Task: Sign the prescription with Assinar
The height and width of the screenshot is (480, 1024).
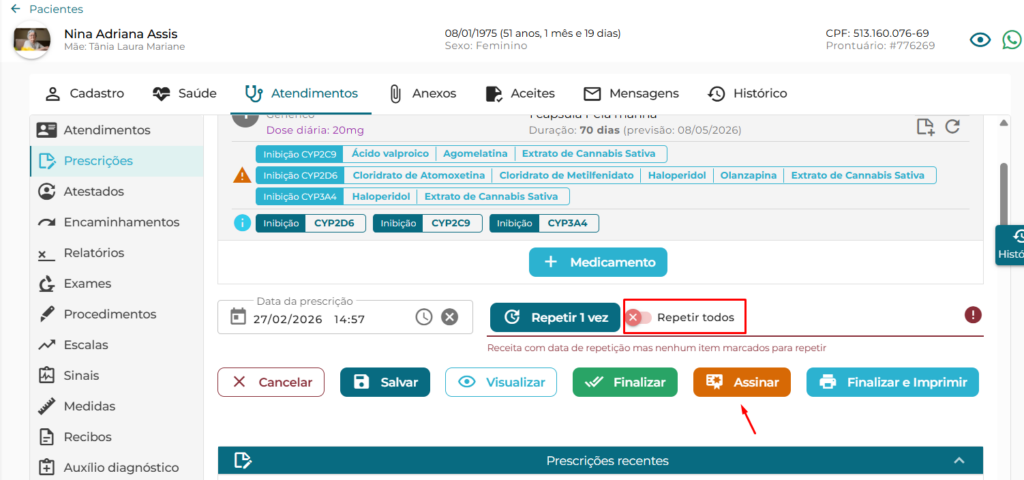Action: pyautogui.click(x=742, y=382)
